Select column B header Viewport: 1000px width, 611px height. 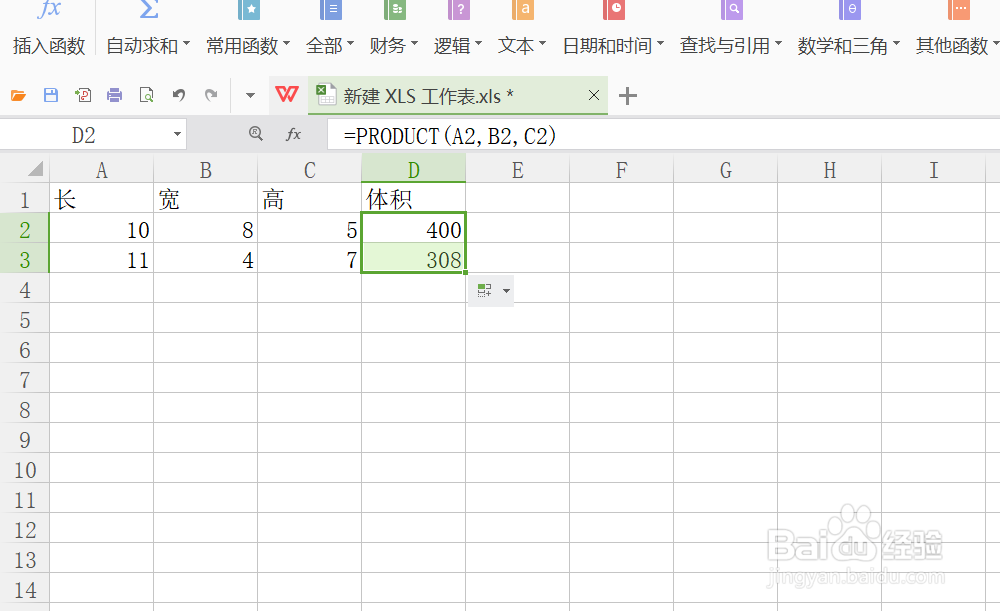pyautogui.click(x=205, y=170)
